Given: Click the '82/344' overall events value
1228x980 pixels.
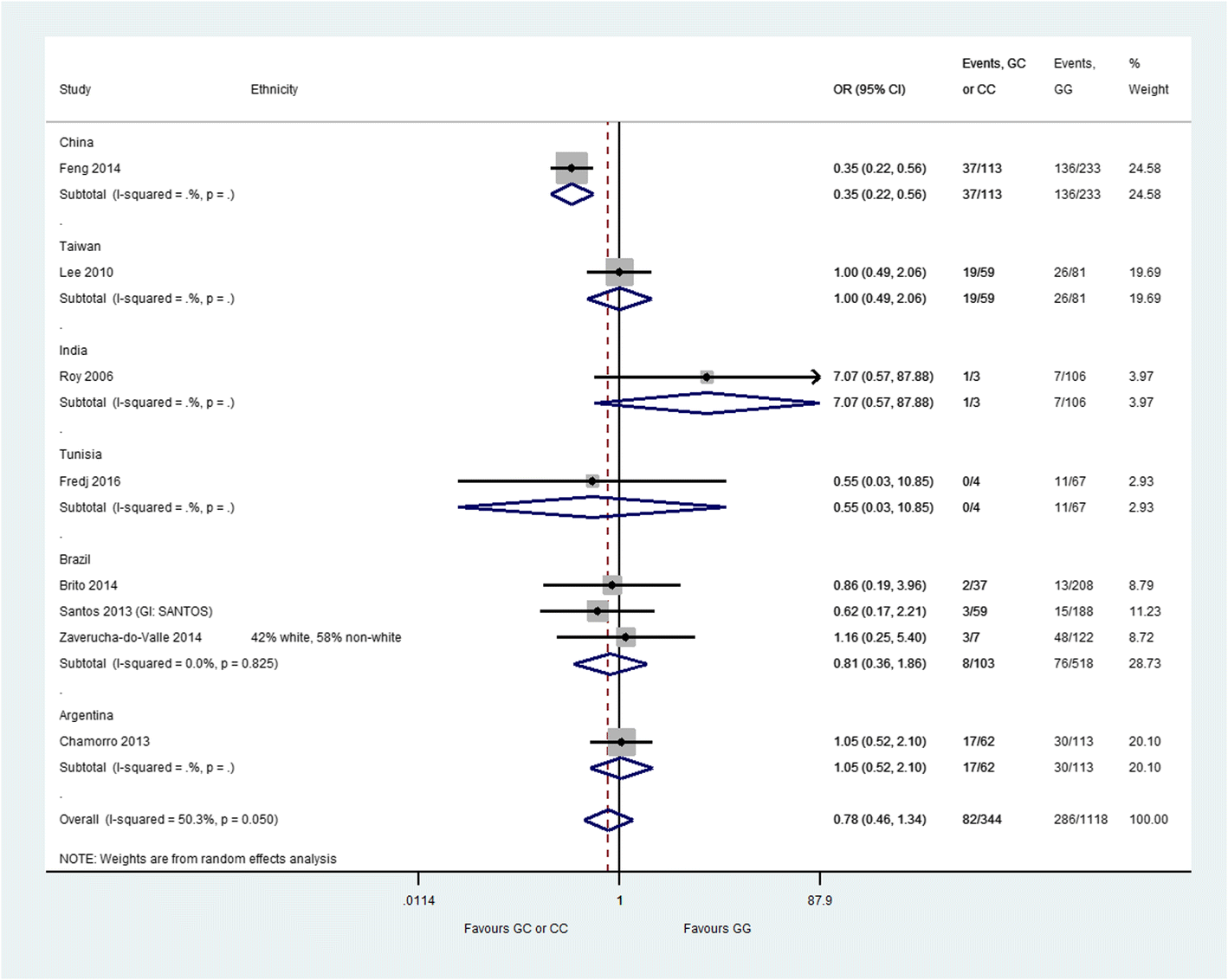Looking at the screenshot, I should (982, 819).
